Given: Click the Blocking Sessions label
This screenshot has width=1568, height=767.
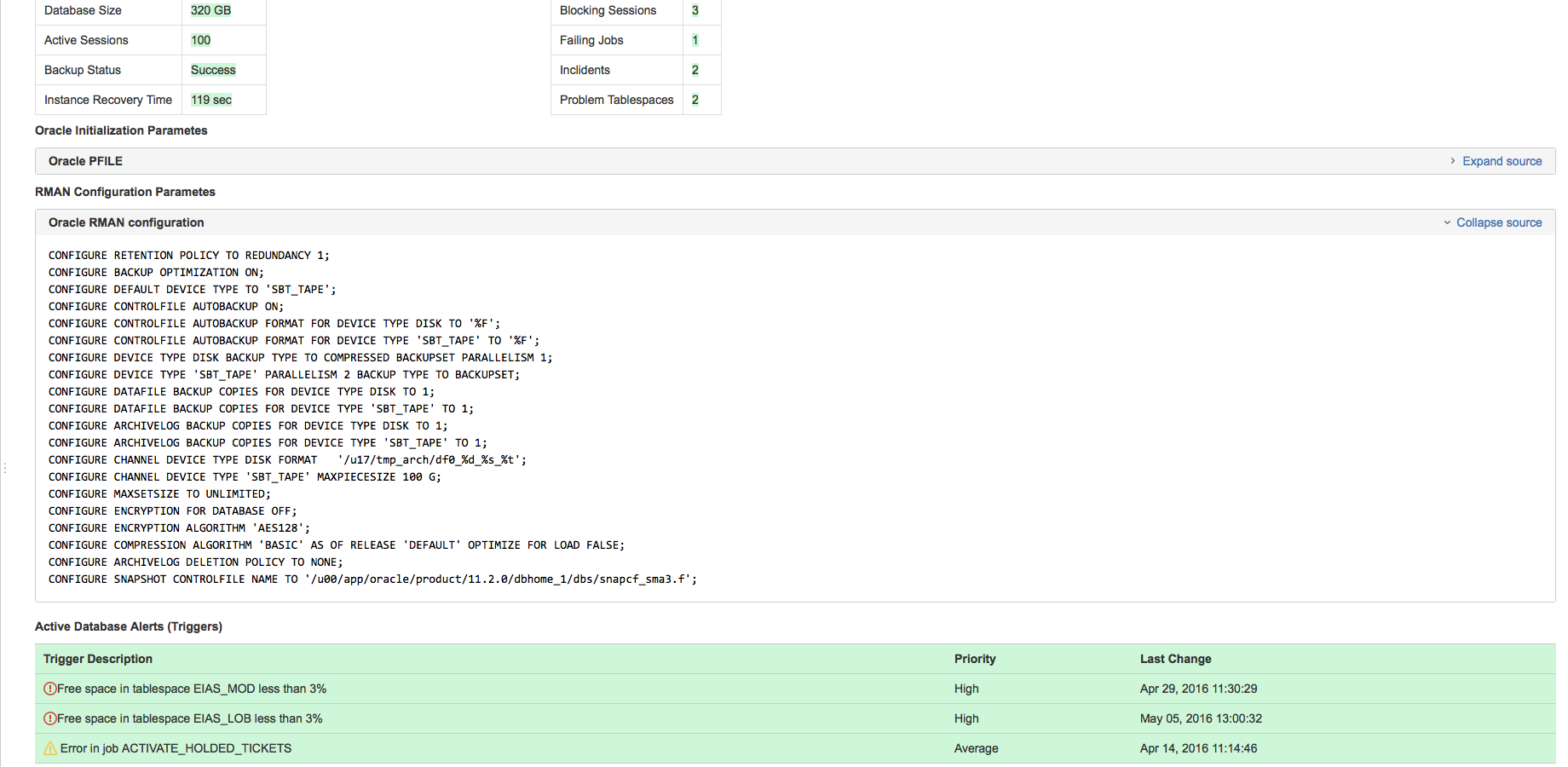Looking at the screenshot, I should click(x=608, y=10).
